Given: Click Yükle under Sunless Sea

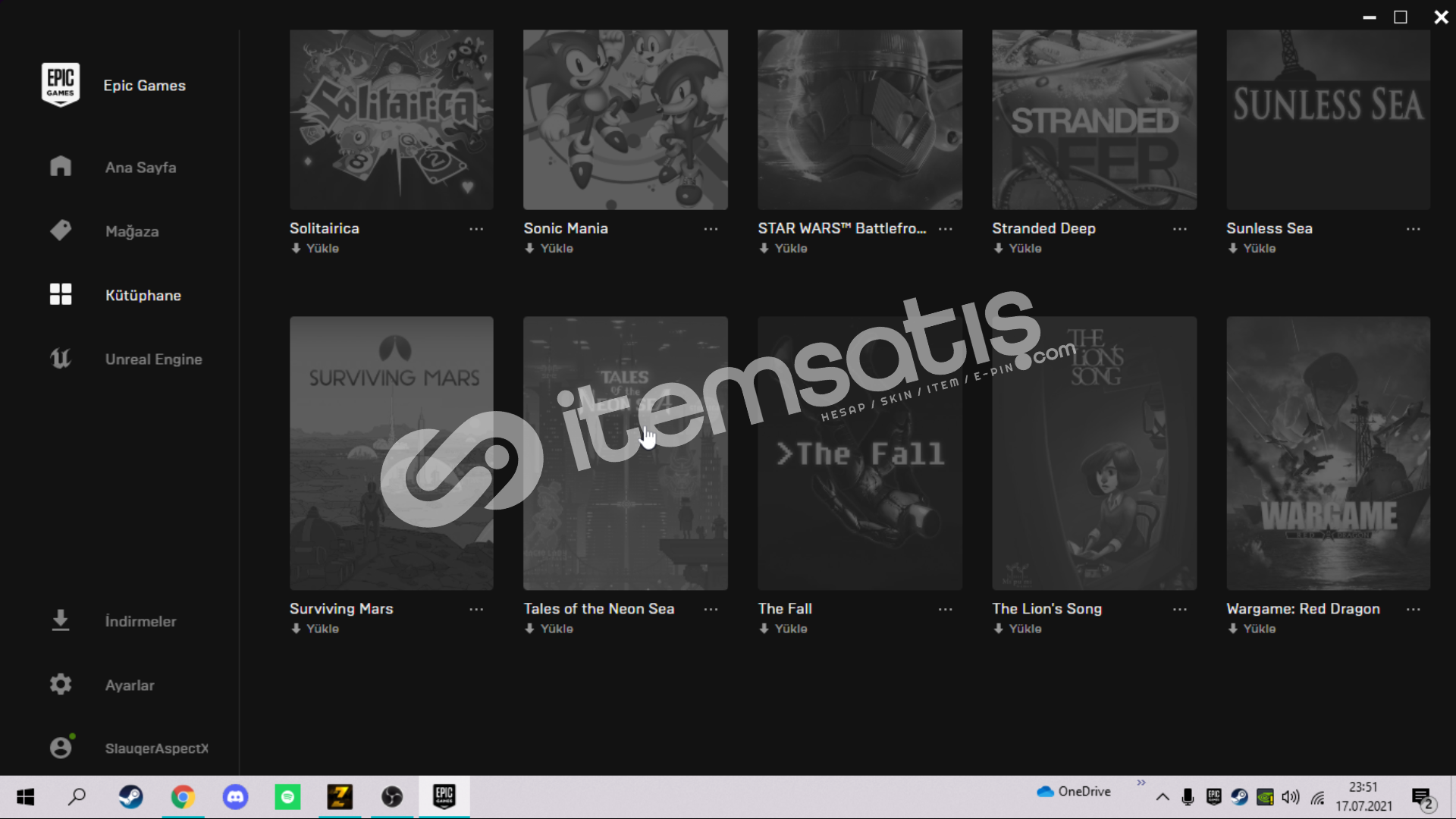Looking at the screenshot, I should pos(1252,249).
